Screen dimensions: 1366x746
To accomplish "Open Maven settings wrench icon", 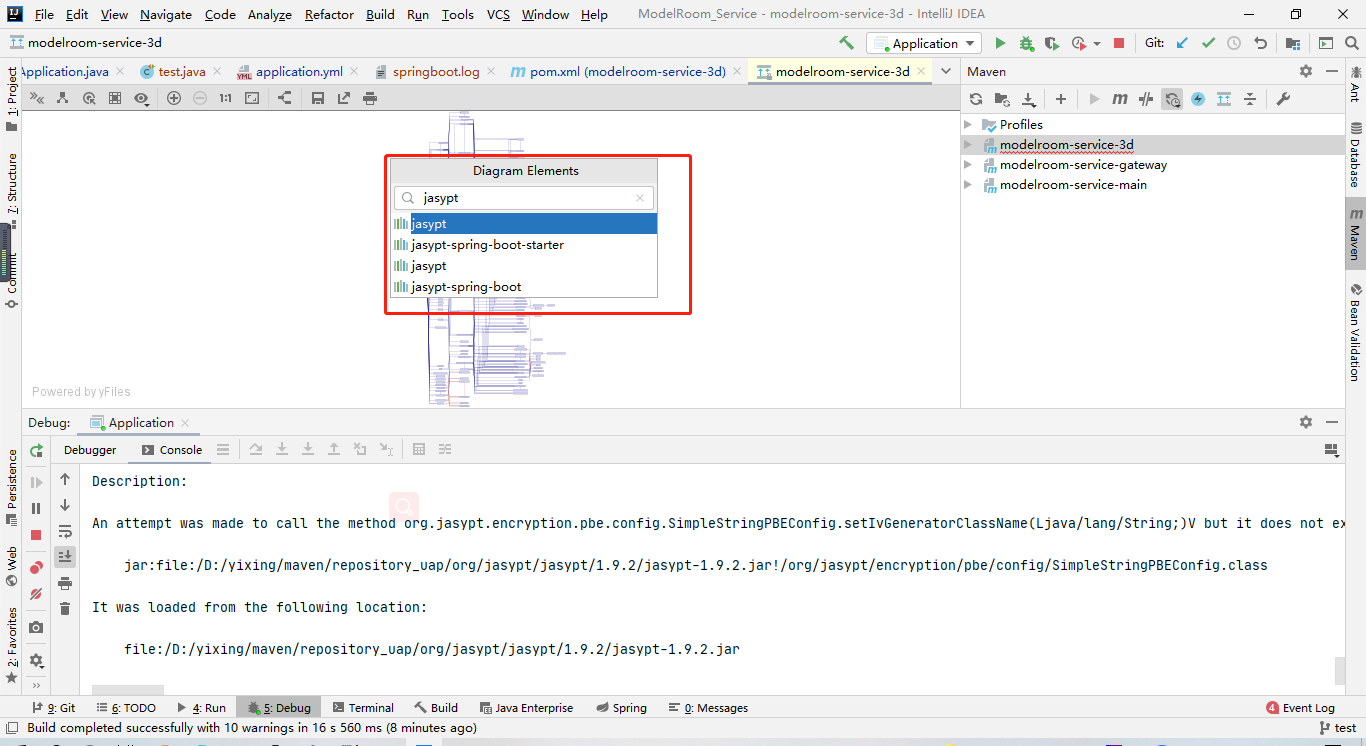I will tap(1283, 99).
